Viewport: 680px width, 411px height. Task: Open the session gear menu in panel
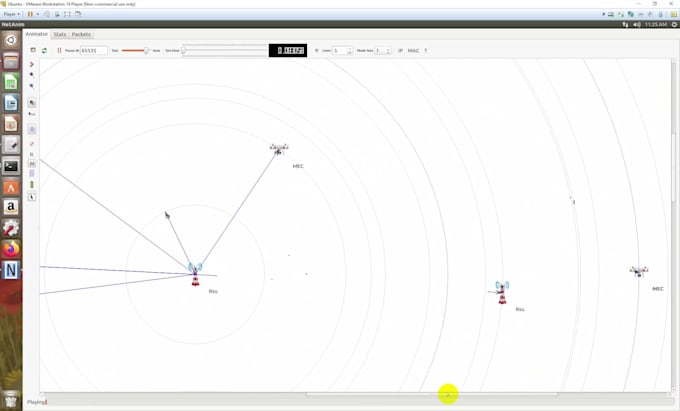point(674,24)
